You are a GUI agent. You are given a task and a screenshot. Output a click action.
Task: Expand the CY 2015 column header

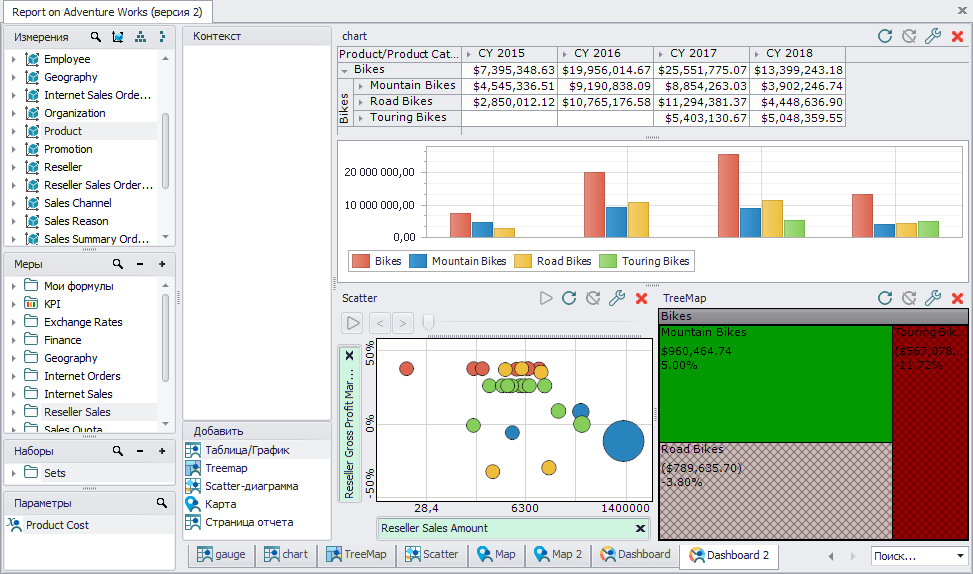point(469,55)
